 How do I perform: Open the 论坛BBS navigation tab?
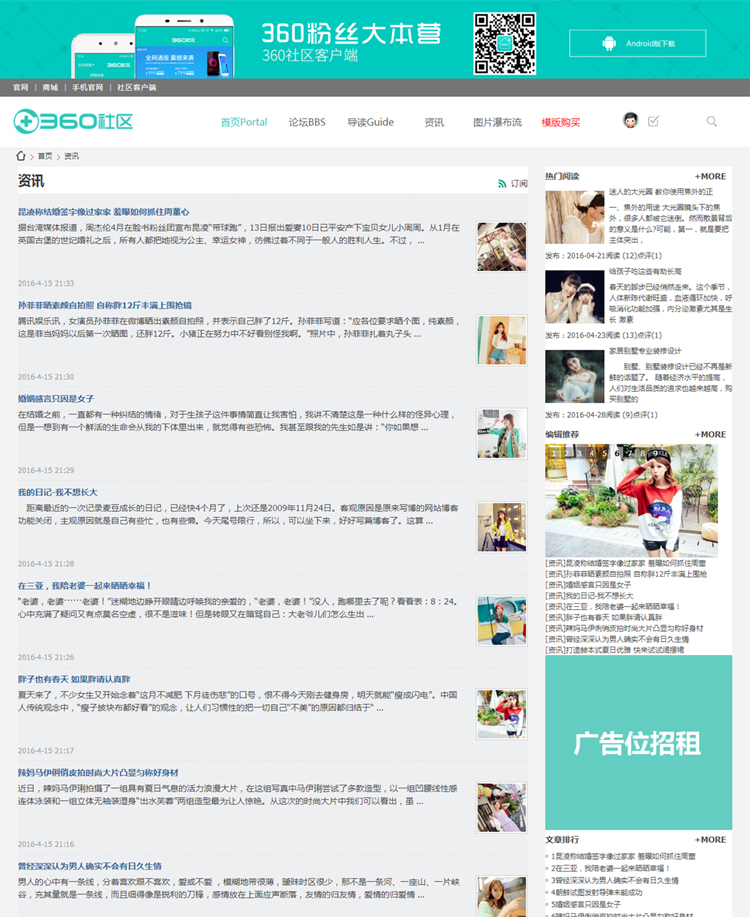coord(307,122)
